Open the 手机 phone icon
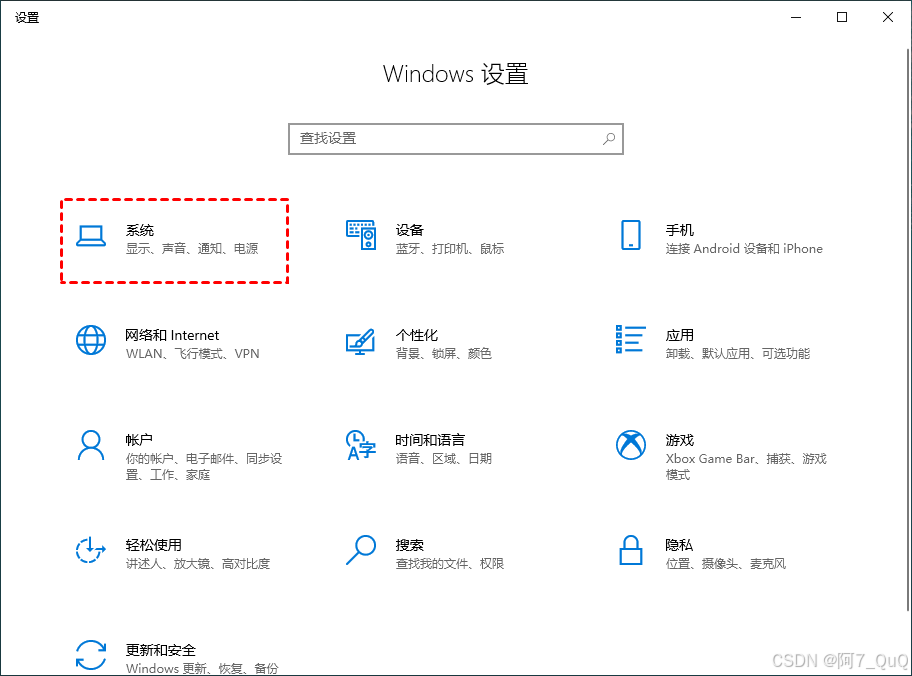Image resolution: width=912 pixels, height=676 pixels. click(630, 235)
